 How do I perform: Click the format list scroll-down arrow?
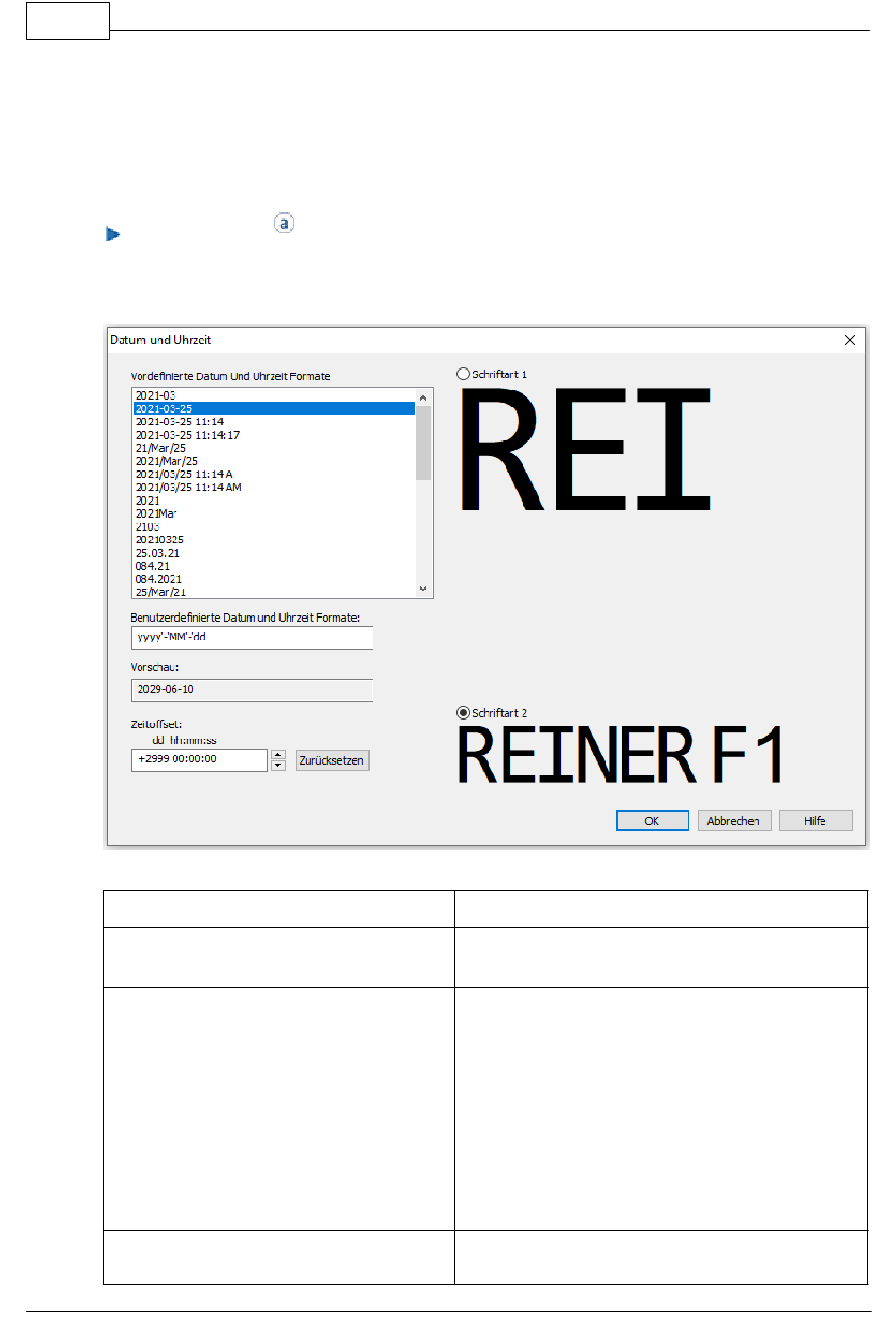coord(423,589)
